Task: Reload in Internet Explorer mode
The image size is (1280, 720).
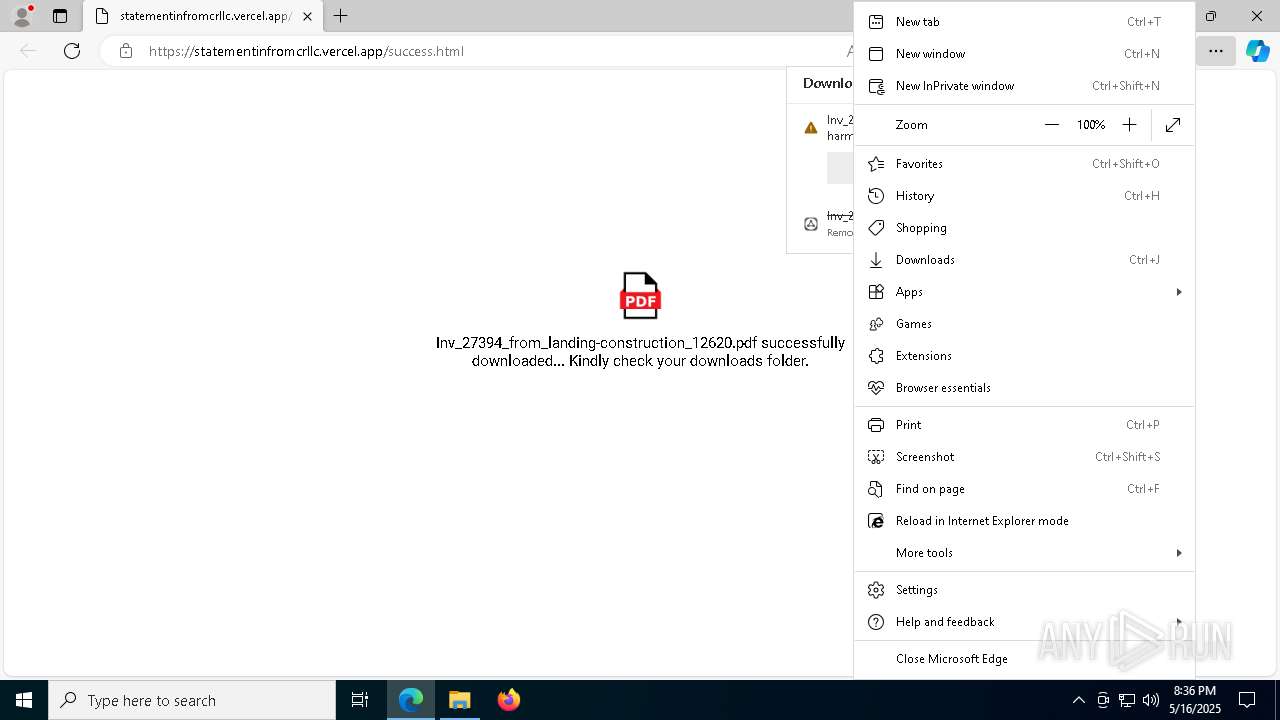Action: (1024, 521)
